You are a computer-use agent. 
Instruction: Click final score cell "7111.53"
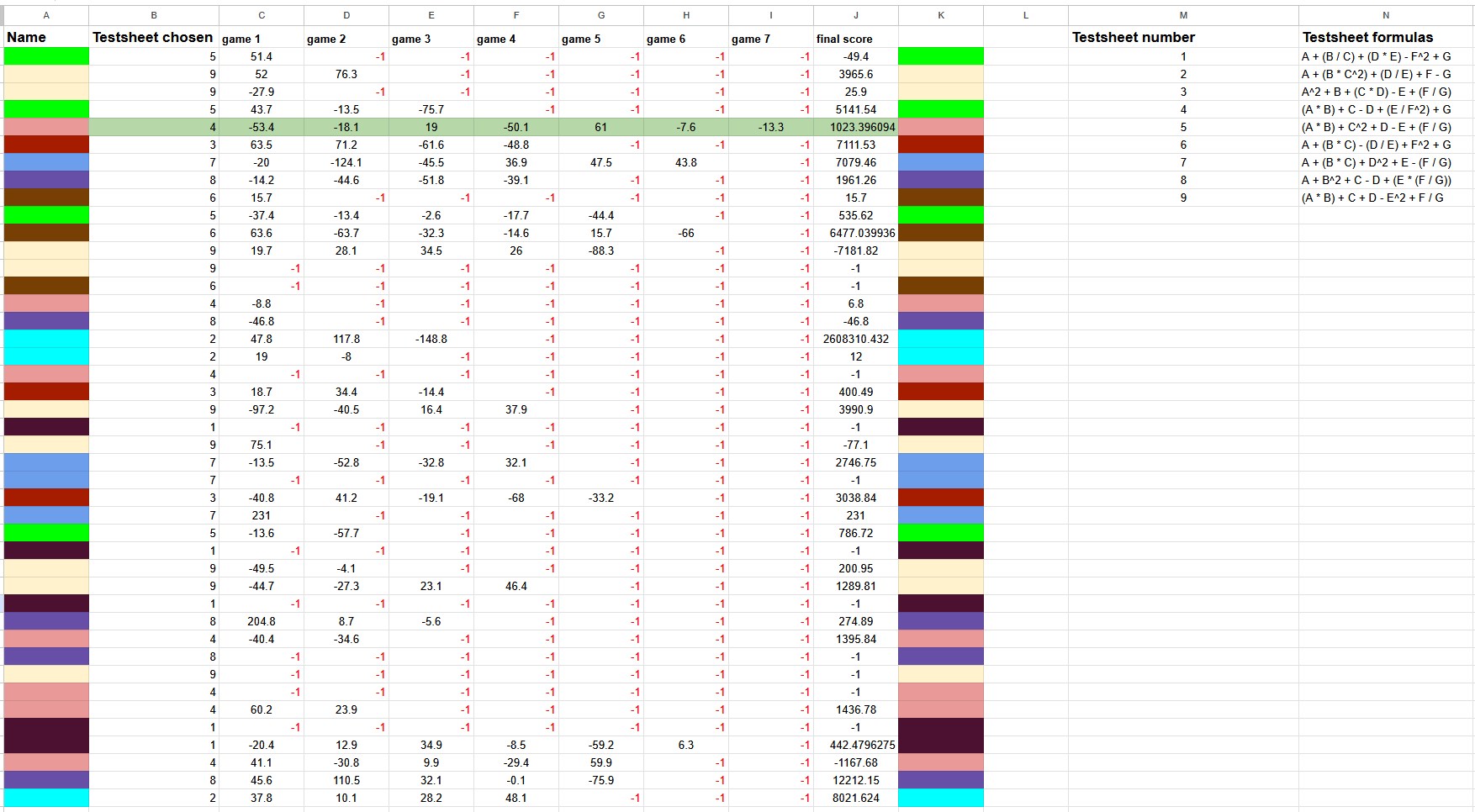[x=856, y=145]
